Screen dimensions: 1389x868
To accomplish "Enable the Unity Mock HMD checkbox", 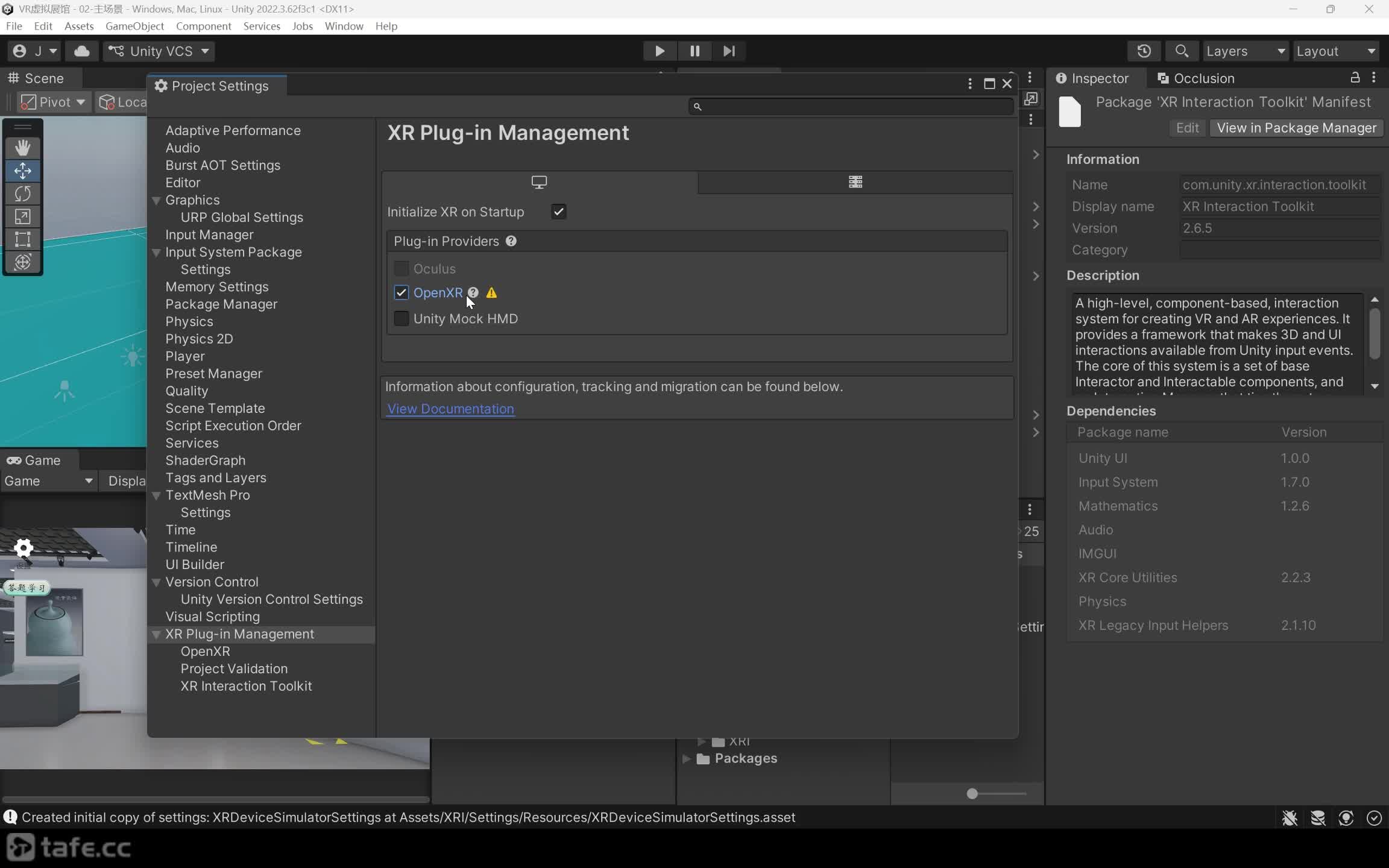I will (x=401, y=318).
